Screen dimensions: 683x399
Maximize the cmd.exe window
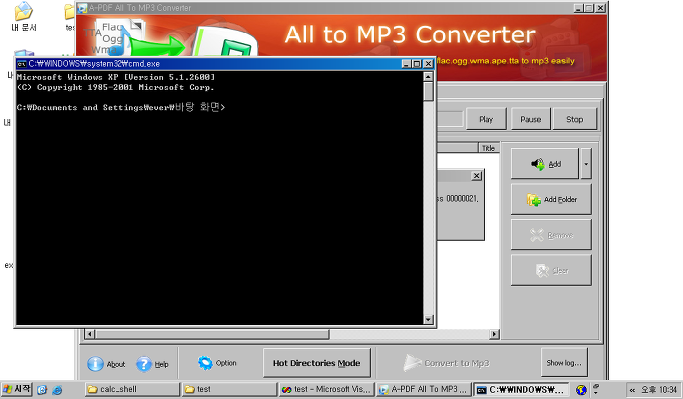tap(417, 64)
